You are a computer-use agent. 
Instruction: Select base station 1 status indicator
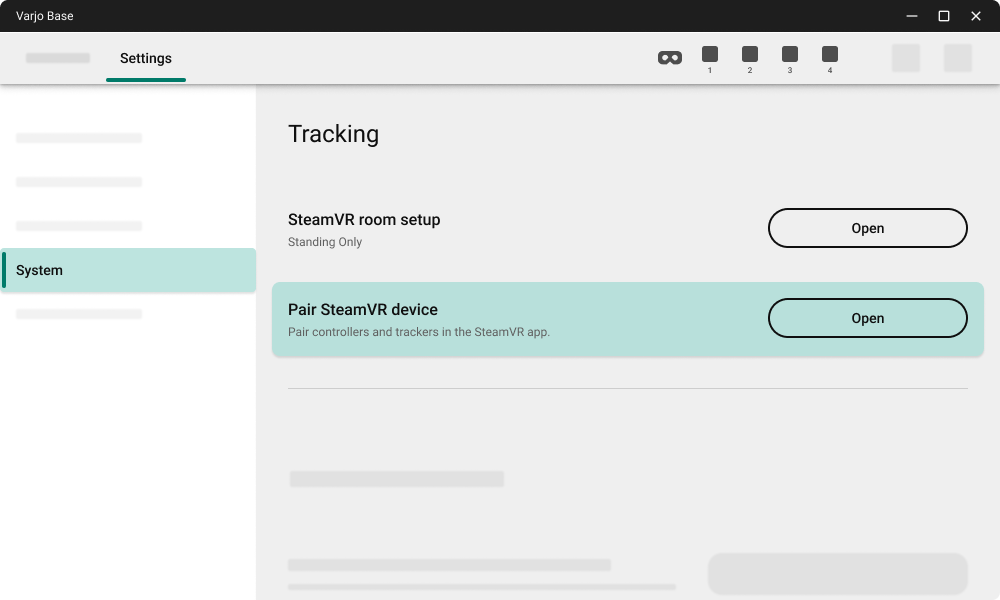(x=710, y=52)
